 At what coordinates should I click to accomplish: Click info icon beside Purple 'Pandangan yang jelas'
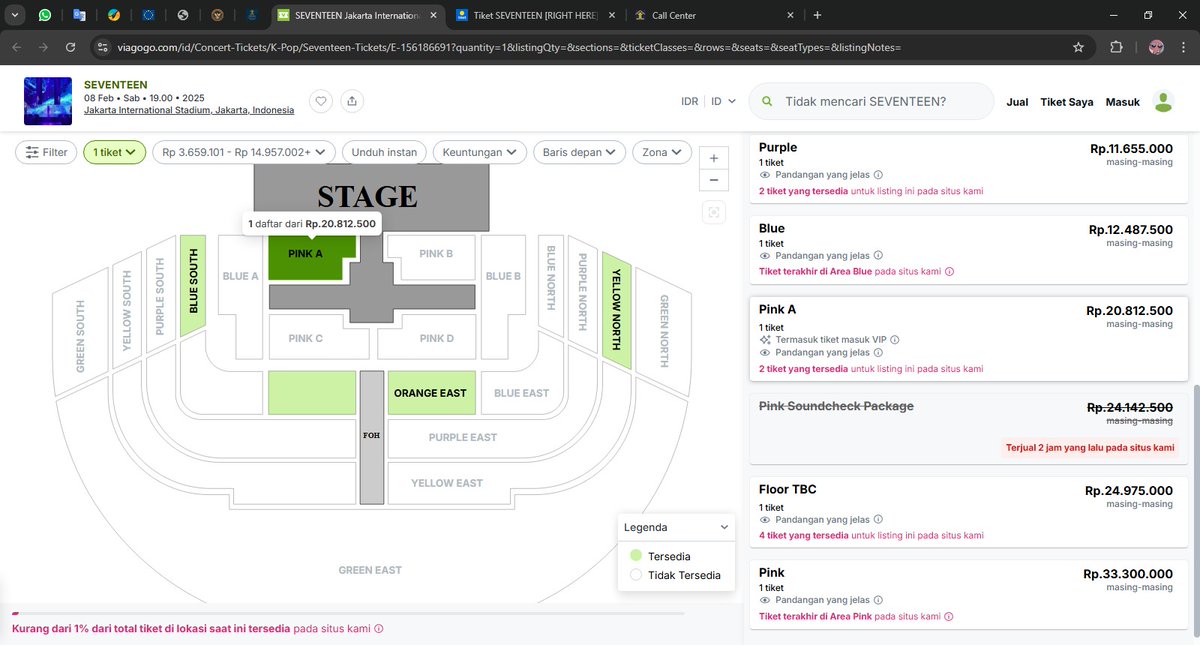(x=878, y=175)
